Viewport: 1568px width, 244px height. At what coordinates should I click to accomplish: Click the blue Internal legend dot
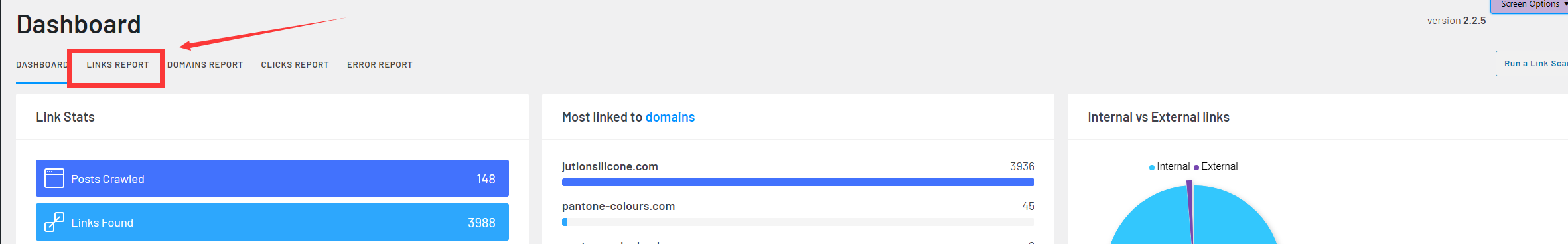click(1152, 168)
